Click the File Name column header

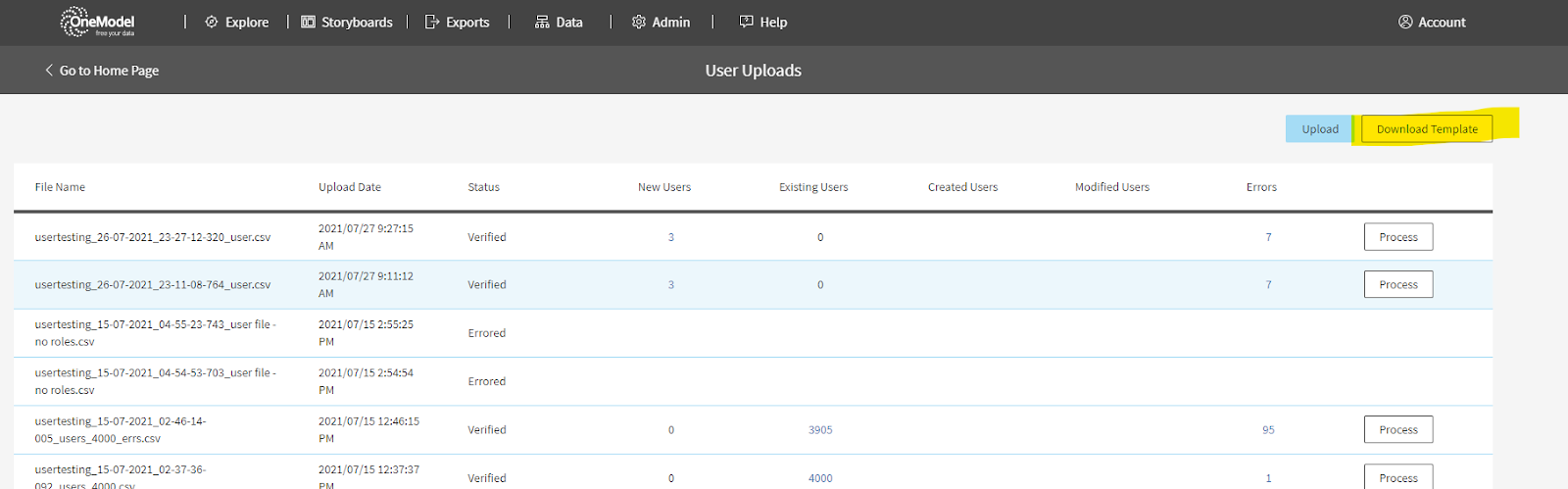(x=60, y=187)
